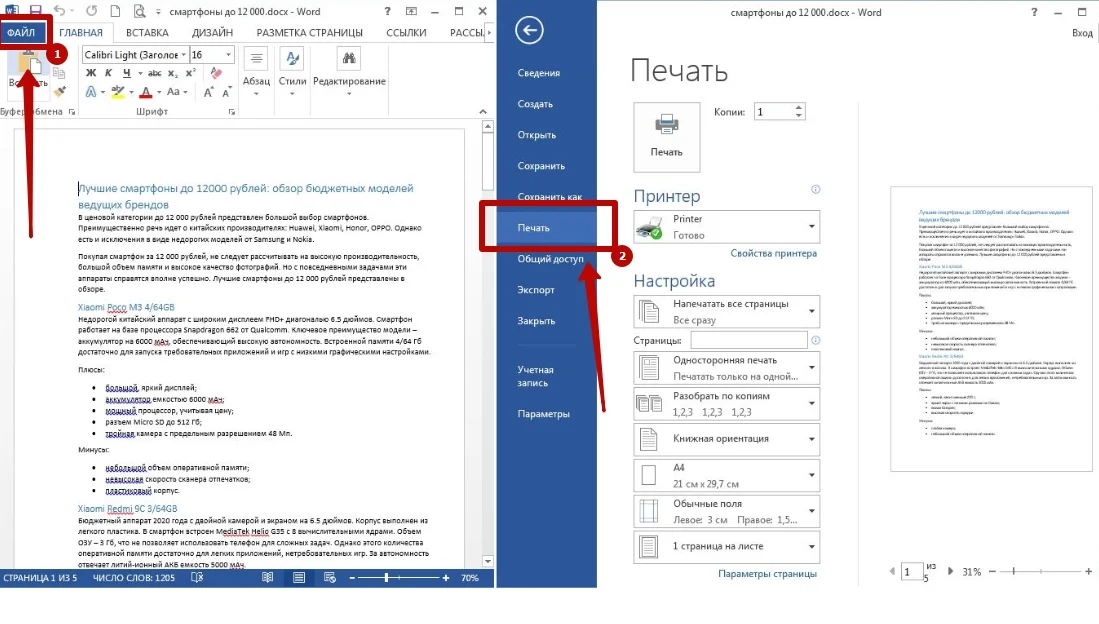Switch to Print Layout view icon
1099x624 pixels.
pos(299,578)
